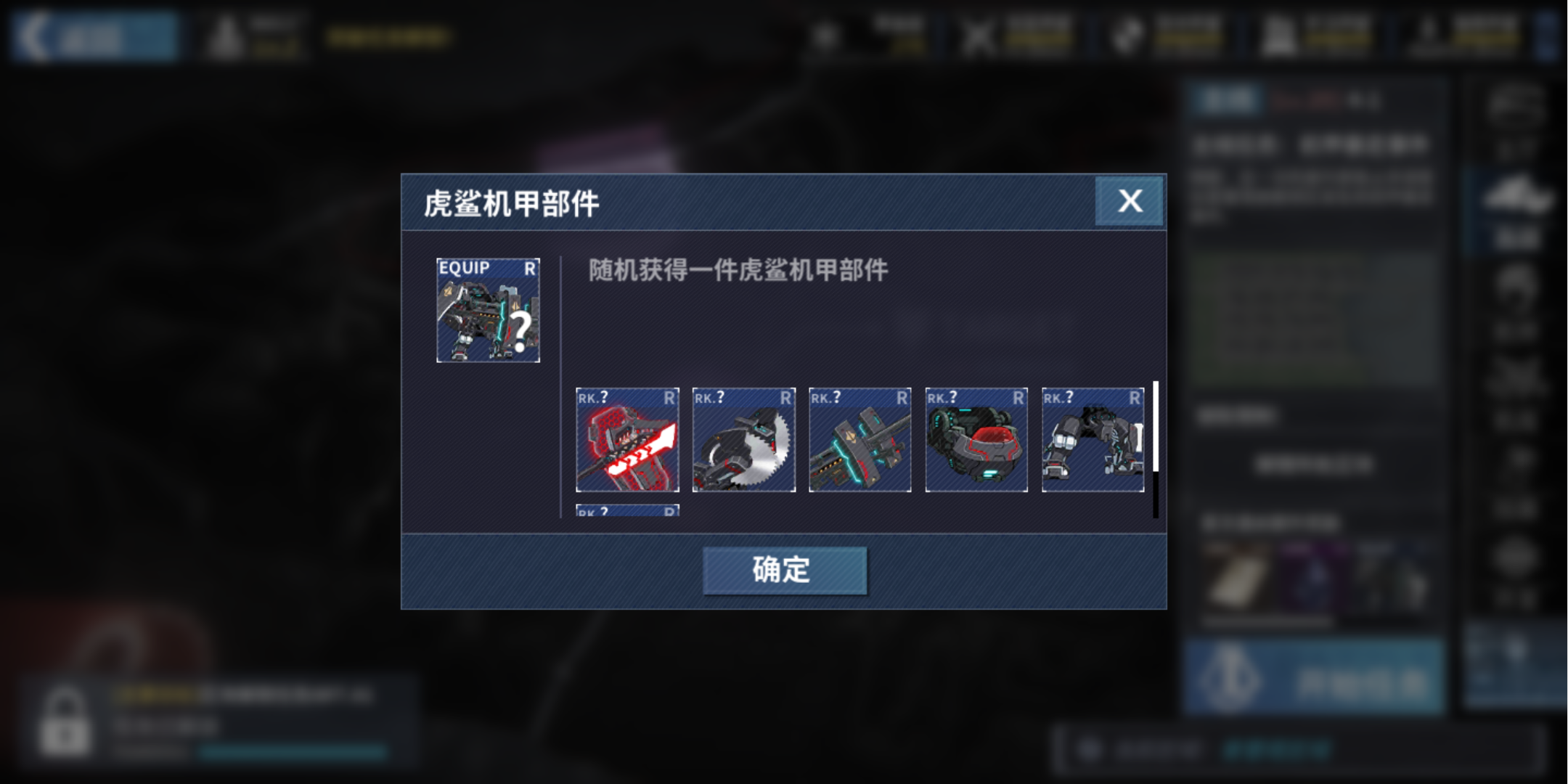Screen dimensions: 1568x784
Task: Click the blurred back arrow button
Action: click(x=95, y=36)
